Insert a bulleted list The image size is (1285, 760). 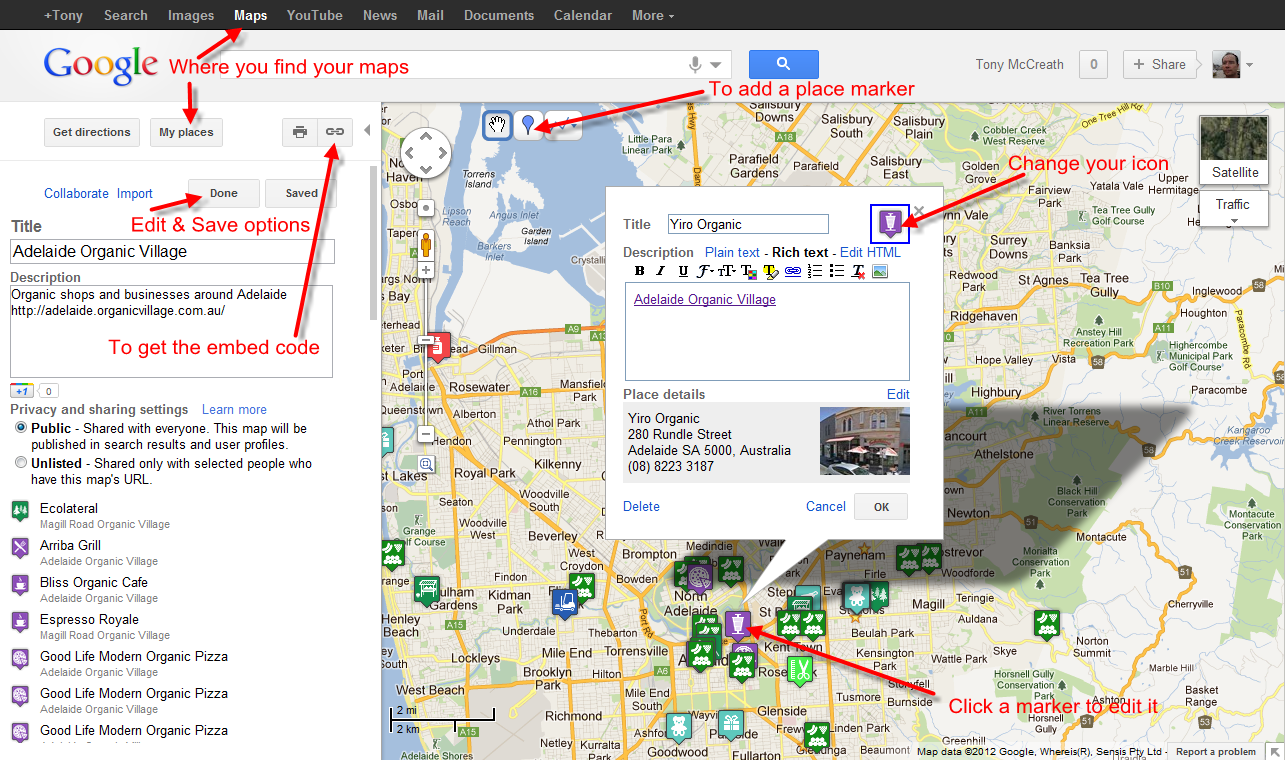(837, 271)
